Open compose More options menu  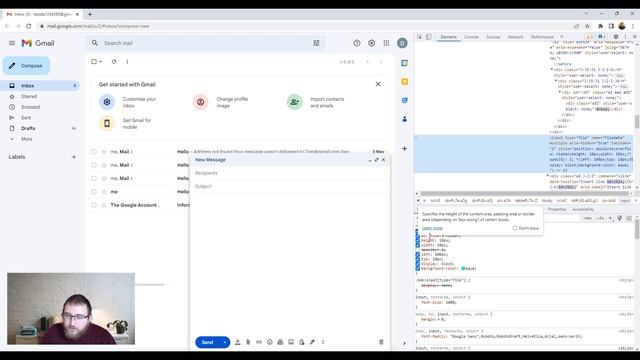click(x=323, y=342)
